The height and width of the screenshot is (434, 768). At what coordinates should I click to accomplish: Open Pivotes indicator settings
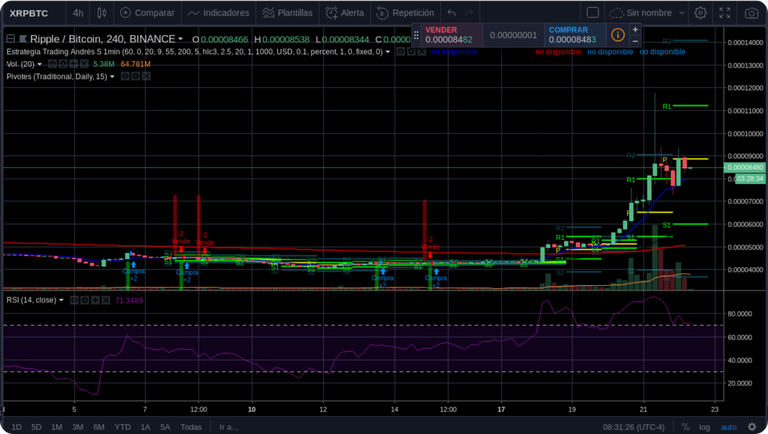136,76
